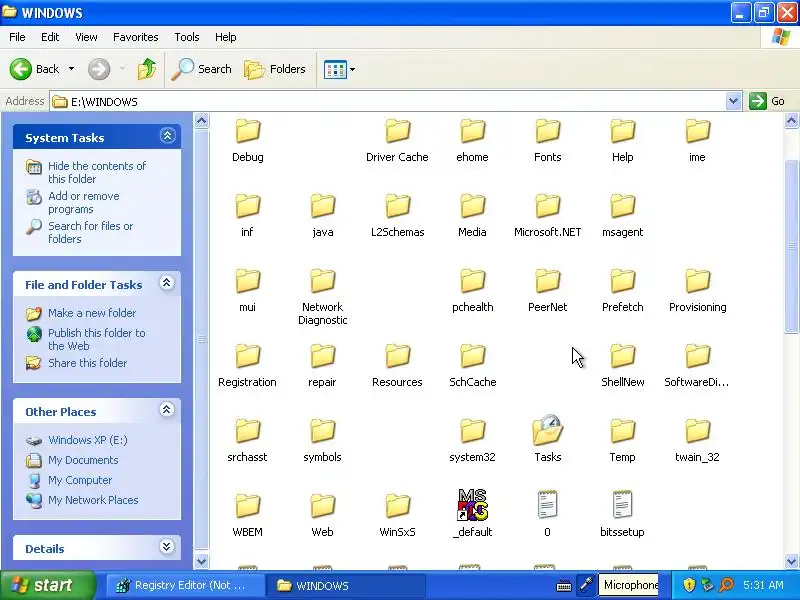Go to My Documents
This screenshot has height=600, width=800.
click(x=83, y=460)
